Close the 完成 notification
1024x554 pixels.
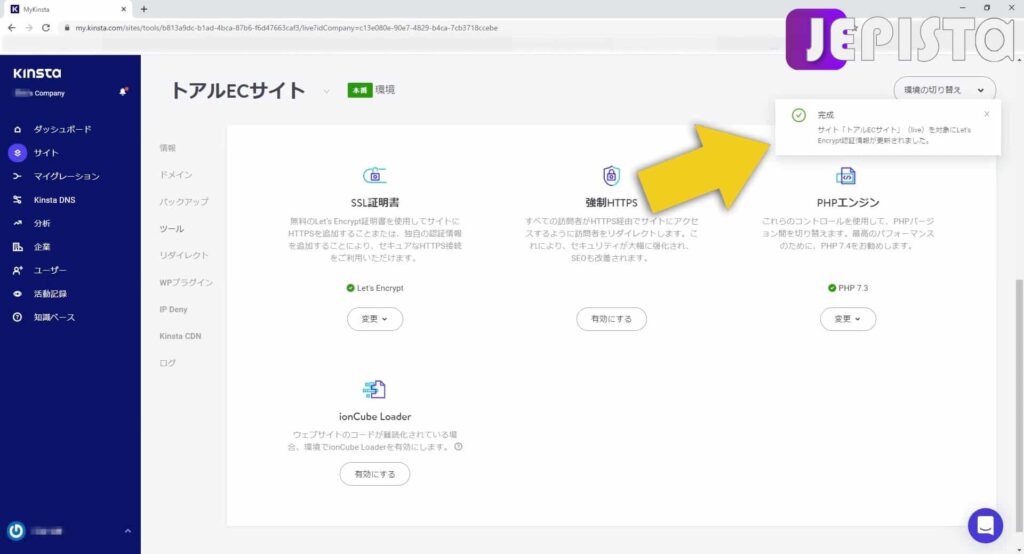987,114
